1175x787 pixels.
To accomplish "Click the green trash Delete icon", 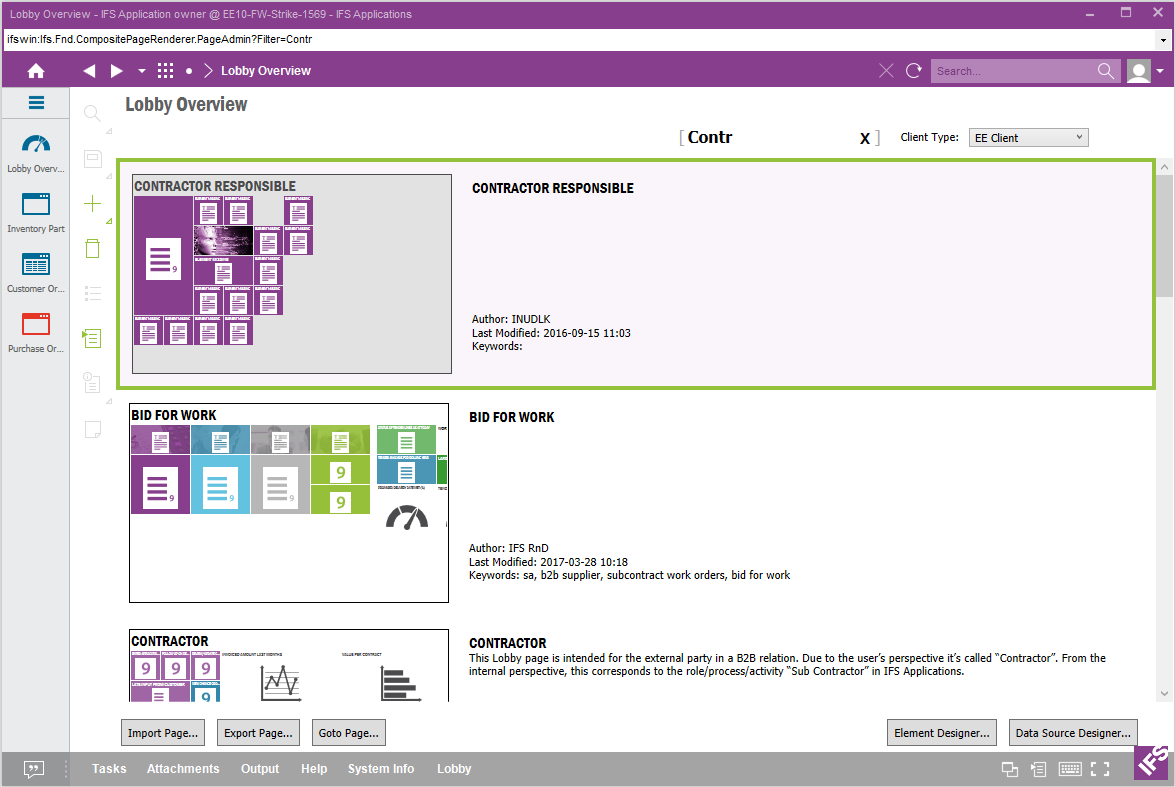I will coord(92,248).
